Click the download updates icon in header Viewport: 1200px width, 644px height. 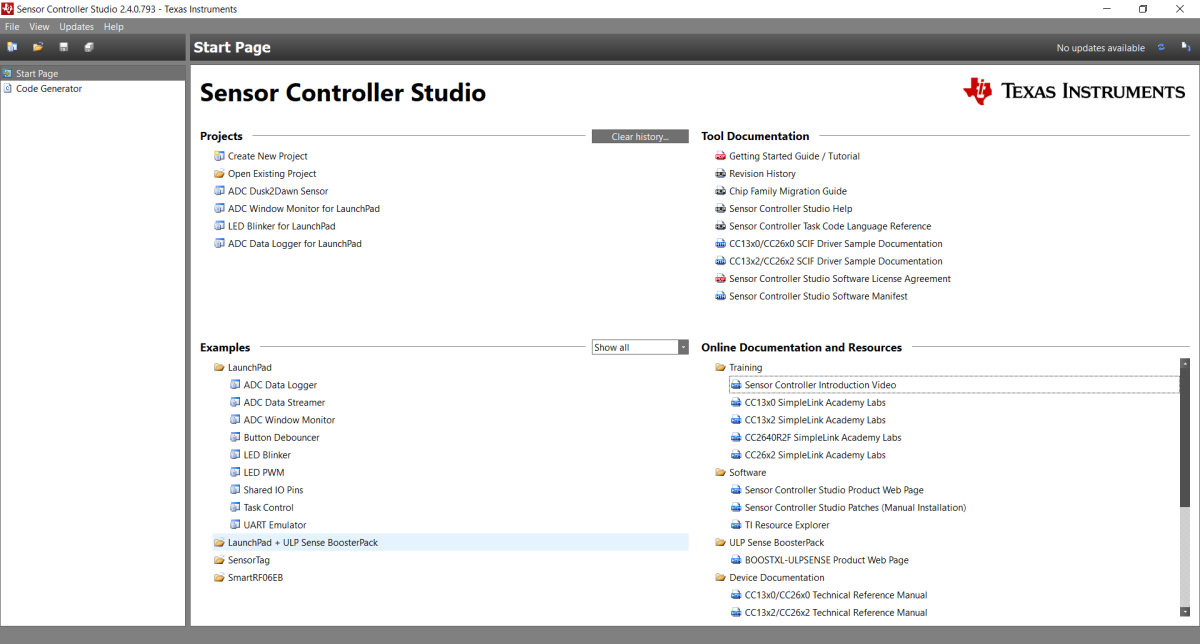[1186, 47]
